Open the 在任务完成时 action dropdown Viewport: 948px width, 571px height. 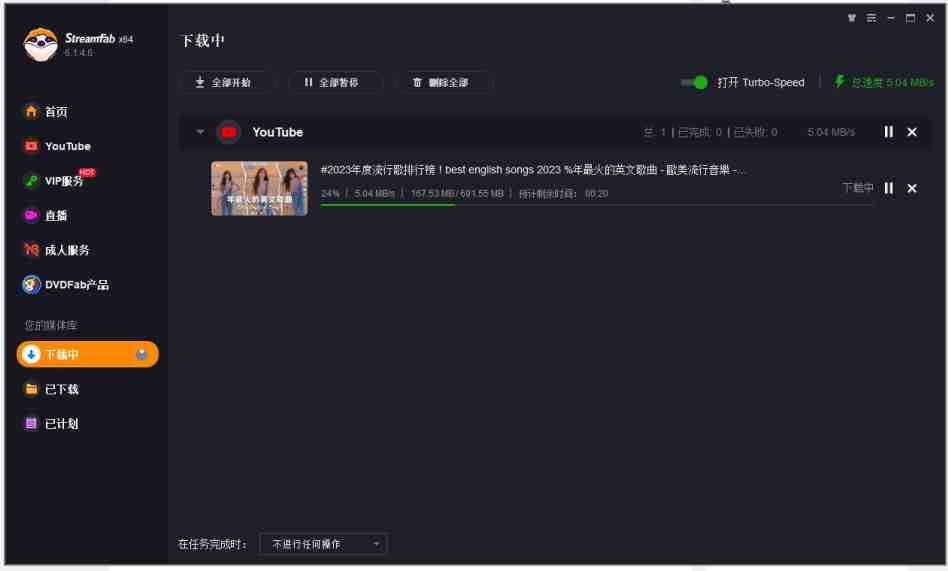point(323,544)
